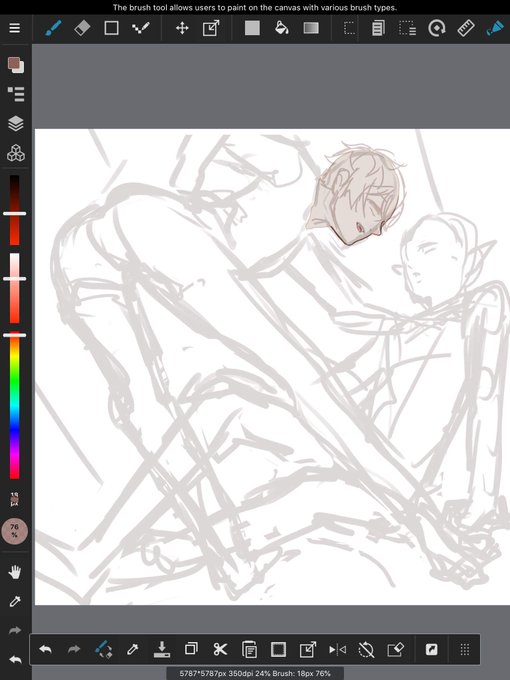Viewport: 510px width, 680px height.
Task: Select the blue pen tool at toolbar end
Action: (495, 28)
